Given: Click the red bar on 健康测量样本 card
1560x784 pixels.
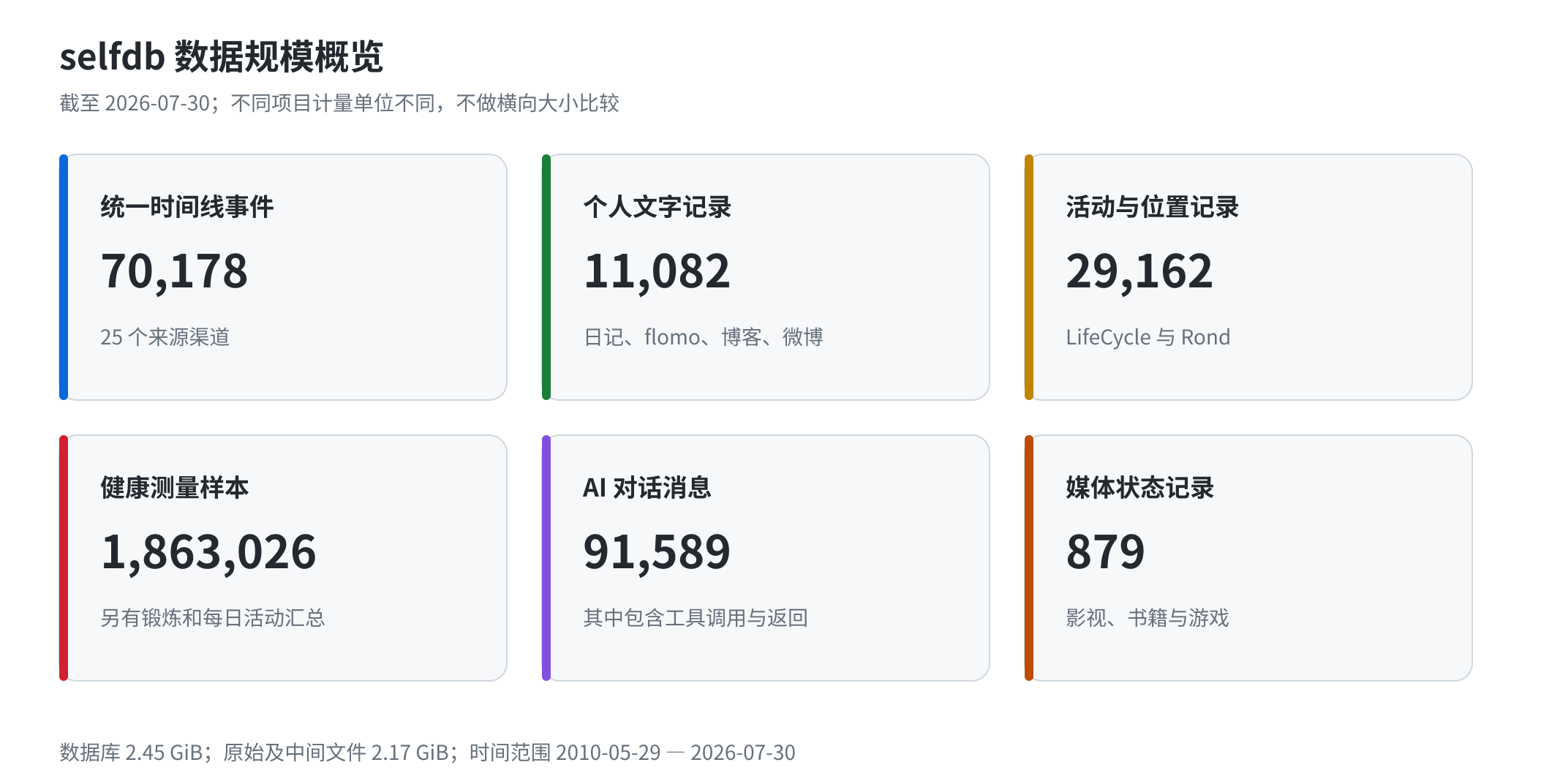Looking at the screenshot, I should click(x=64, y=558).
